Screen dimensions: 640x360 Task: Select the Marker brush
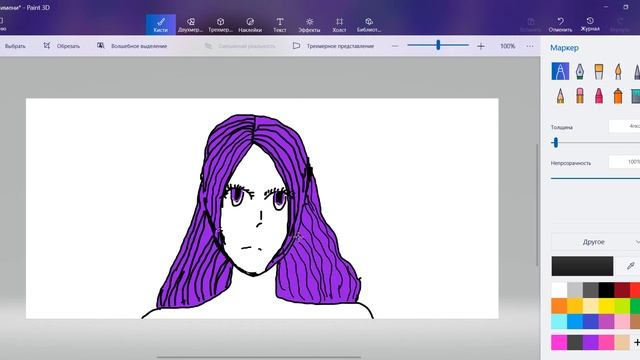[x=560, y=71]
